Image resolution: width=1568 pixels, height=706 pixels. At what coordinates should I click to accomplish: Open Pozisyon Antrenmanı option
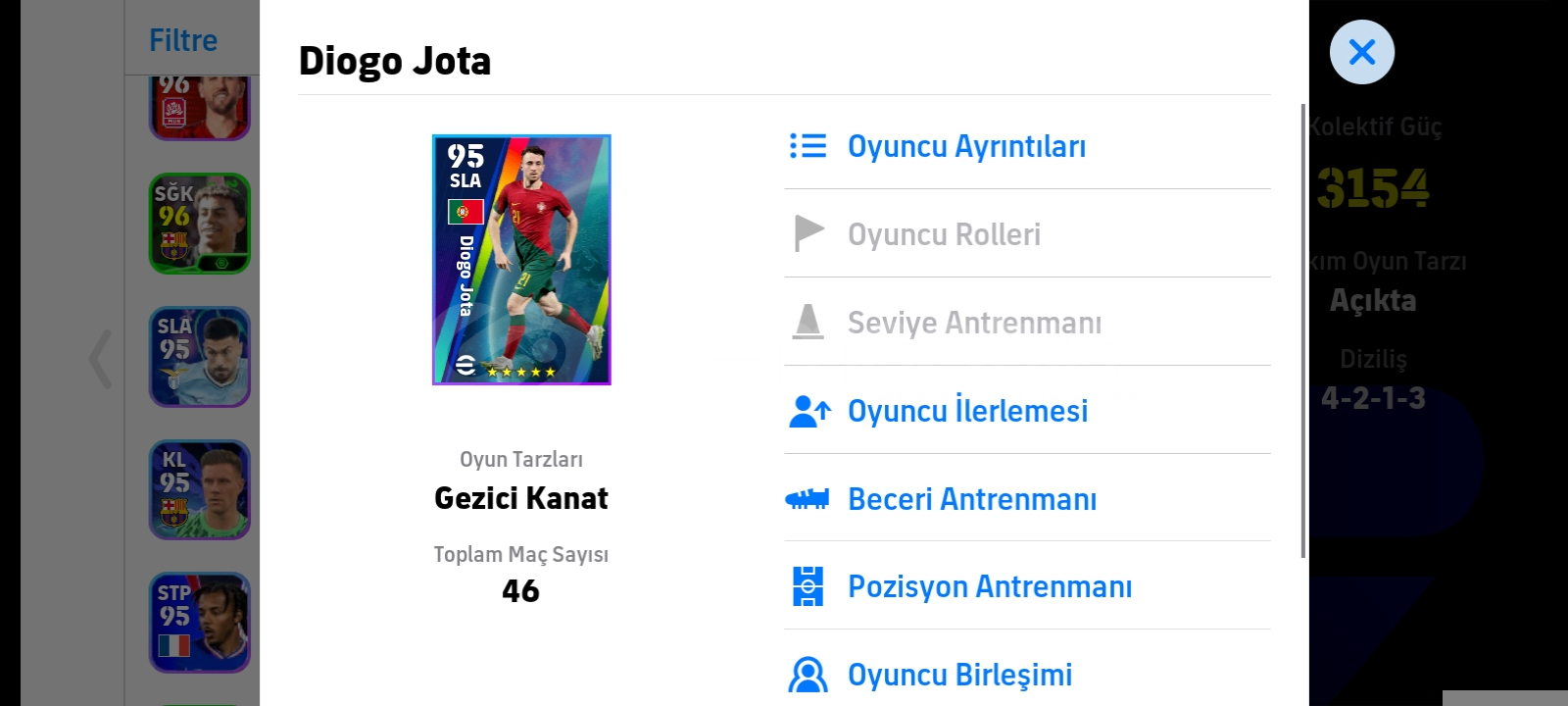click(990, 586)
